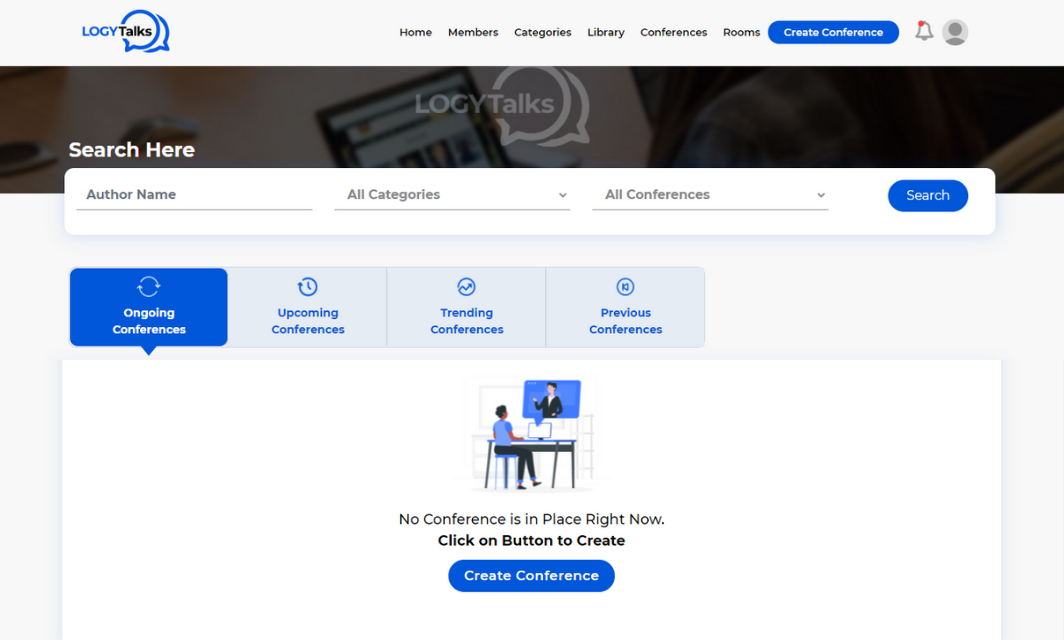Switch to Trending Conferences tab

tap(466, 307)
